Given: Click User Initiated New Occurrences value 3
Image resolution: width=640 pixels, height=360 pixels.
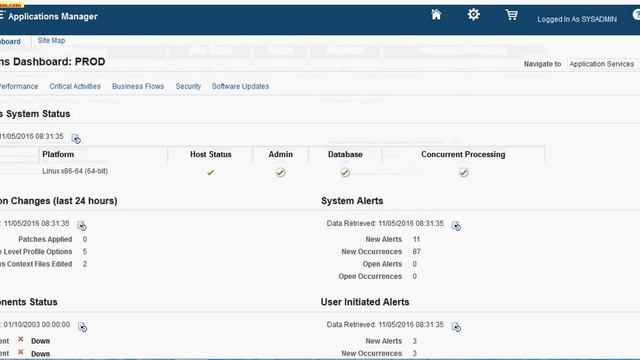Looking at the screenshot, I should point(414,353).
